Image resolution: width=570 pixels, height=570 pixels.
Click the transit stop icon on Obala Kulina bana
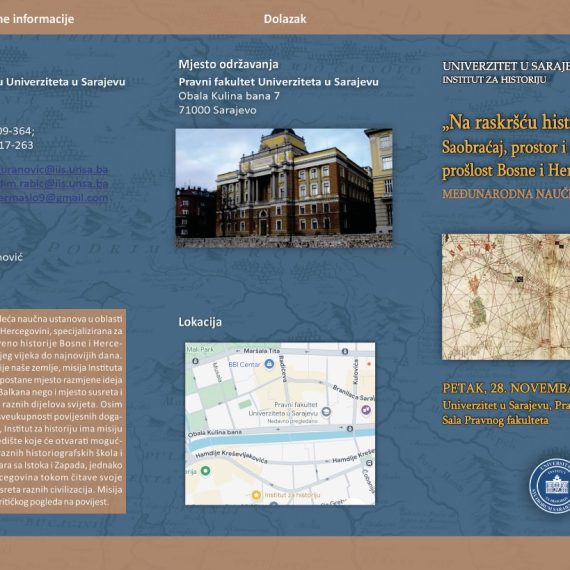[x=350, y=429]
